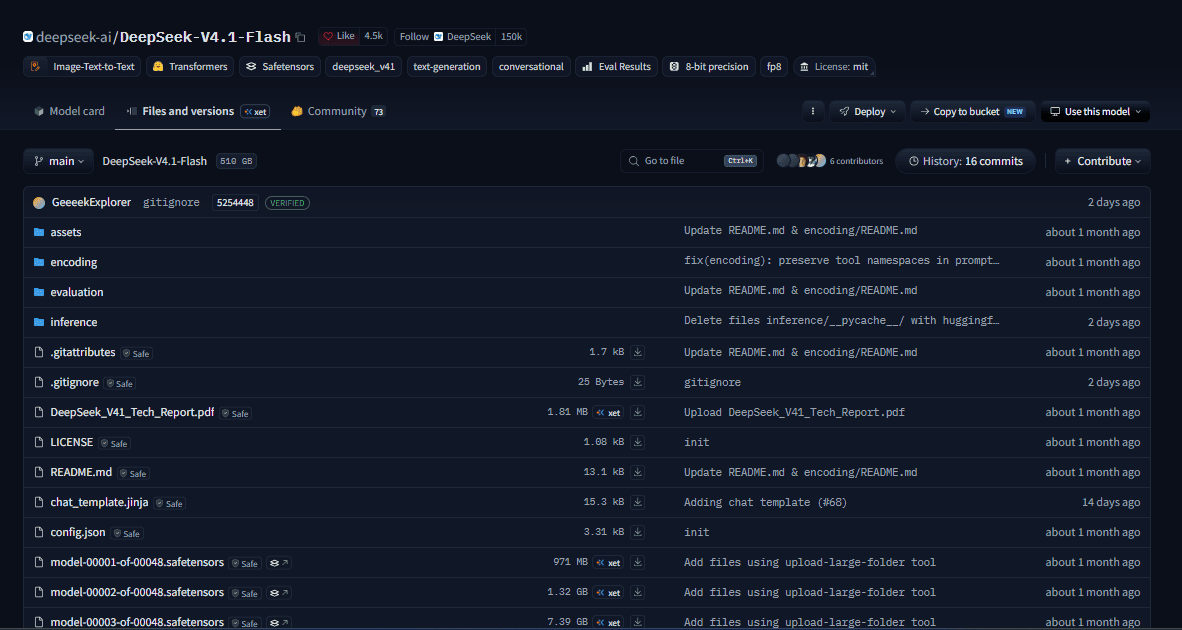
Task: Click Safe badge next to README.md
Action: coord(133,473)
